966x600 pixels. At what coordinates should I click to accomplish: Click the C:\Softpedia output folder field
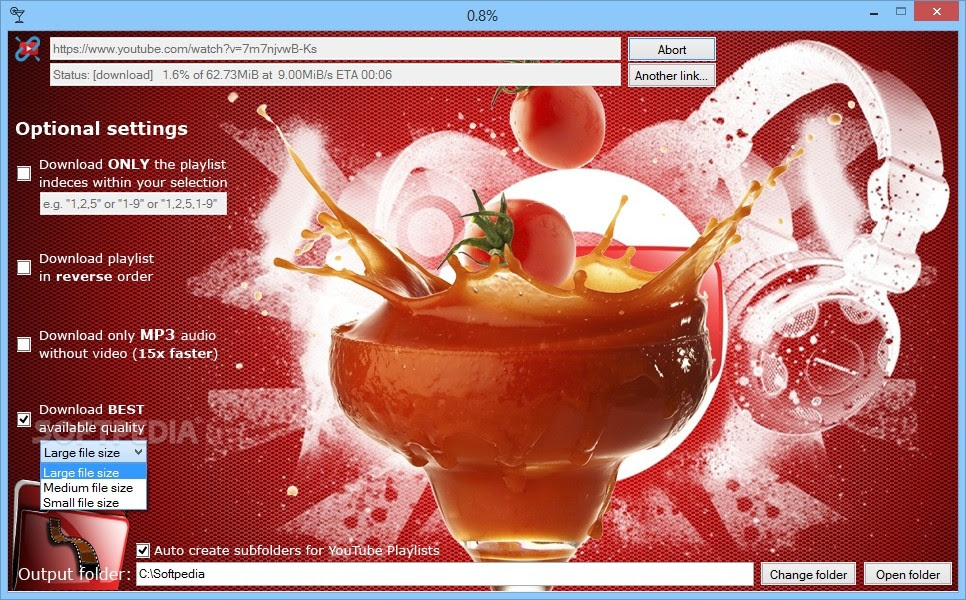(444, 574)
